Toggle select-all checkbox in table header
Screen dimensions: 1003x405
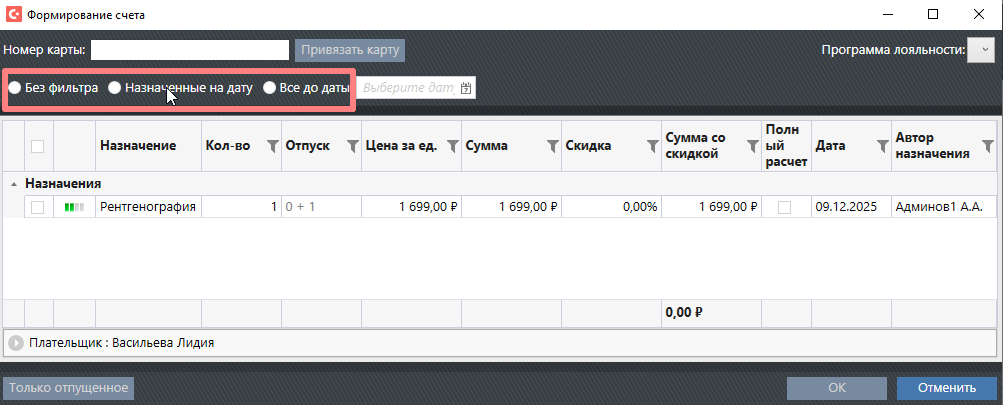pyautogui.click(x=37, y=146)
